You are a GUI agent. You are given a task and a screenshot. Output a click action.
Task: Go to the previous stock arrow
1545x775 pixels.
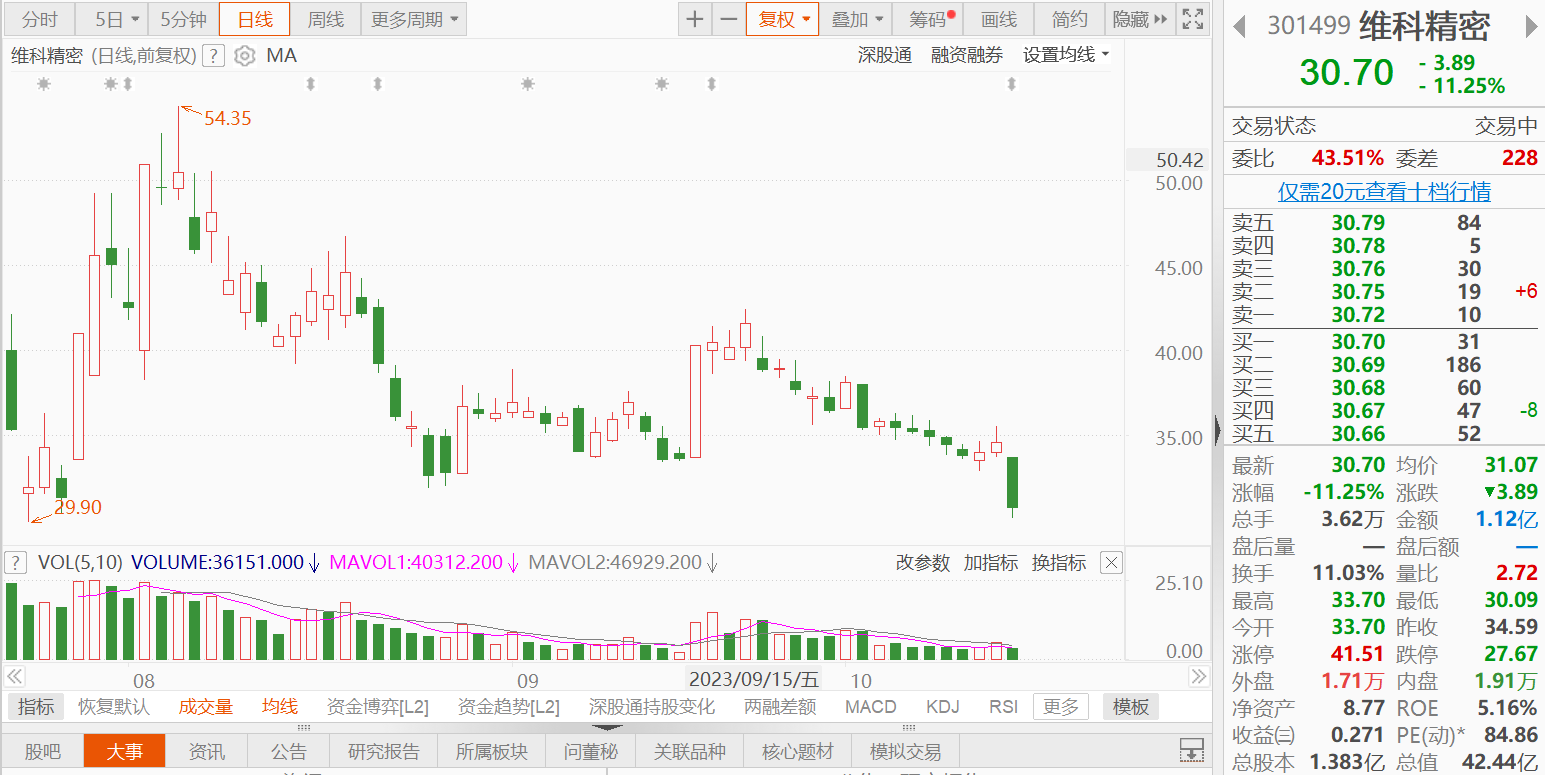(1239, 26)
